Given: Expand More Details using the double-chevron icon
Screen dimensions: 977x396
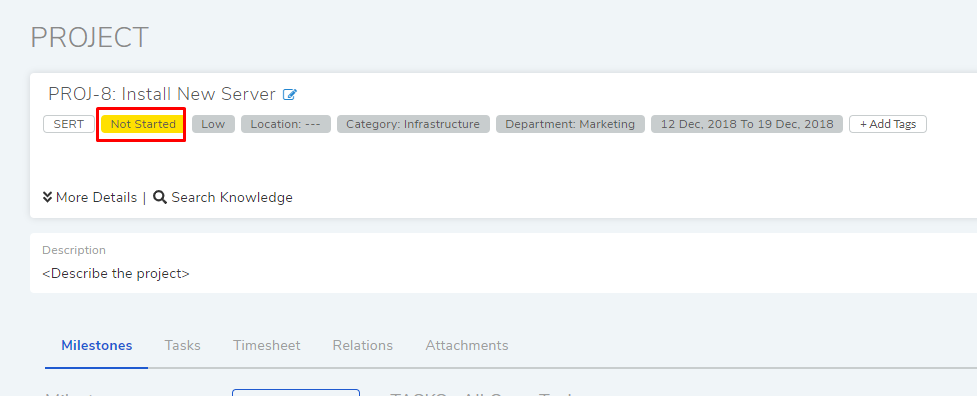Looking at the screenshot, I should [47, 197].
